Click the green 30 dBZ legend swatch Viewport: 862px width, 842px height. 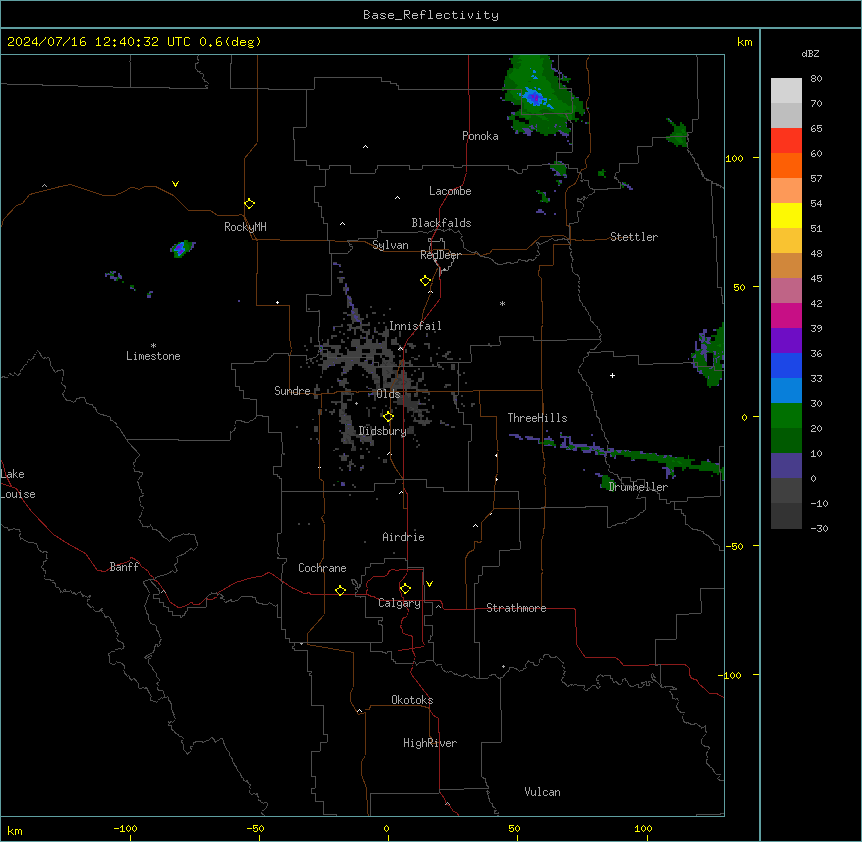tap(786, 416)
